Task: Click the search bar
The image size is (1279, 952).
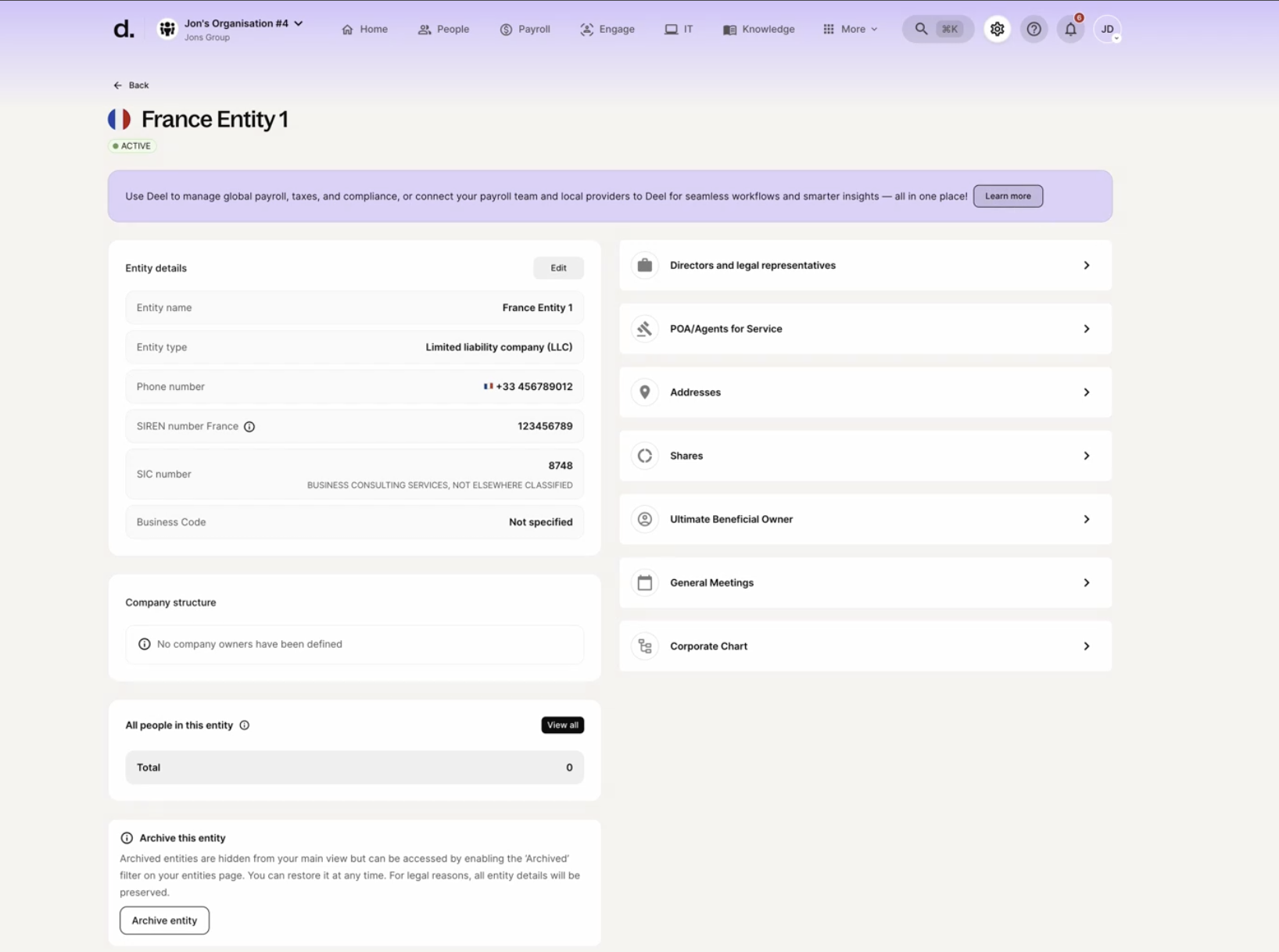Action: click(x=937, y=29)
